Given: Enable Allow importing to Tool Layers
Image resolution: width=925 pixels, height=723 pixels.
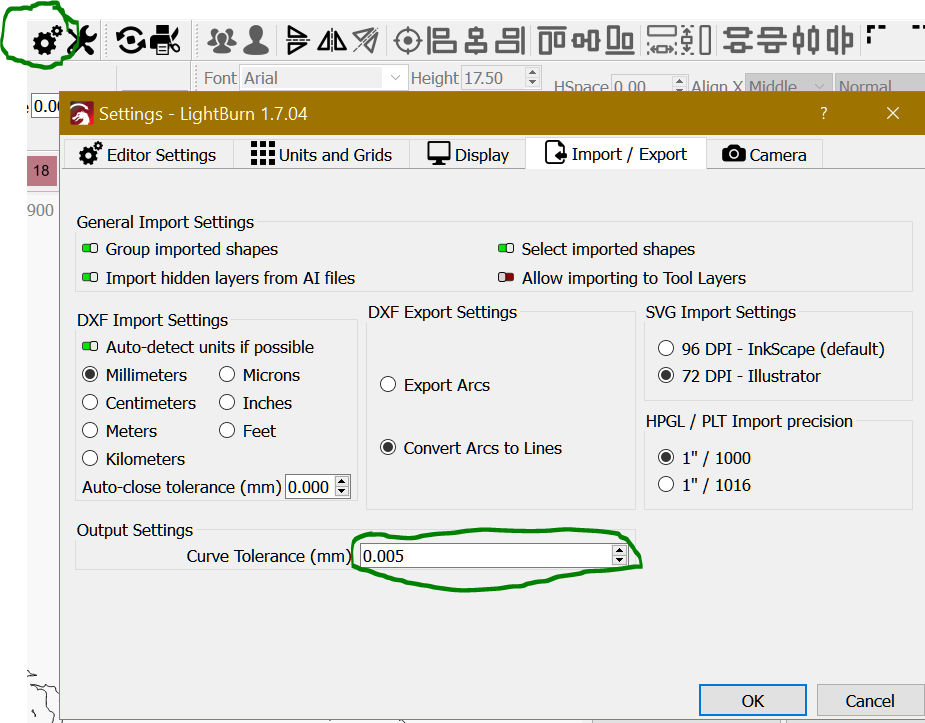Looking at the screenshot, I should pos(506,277).
